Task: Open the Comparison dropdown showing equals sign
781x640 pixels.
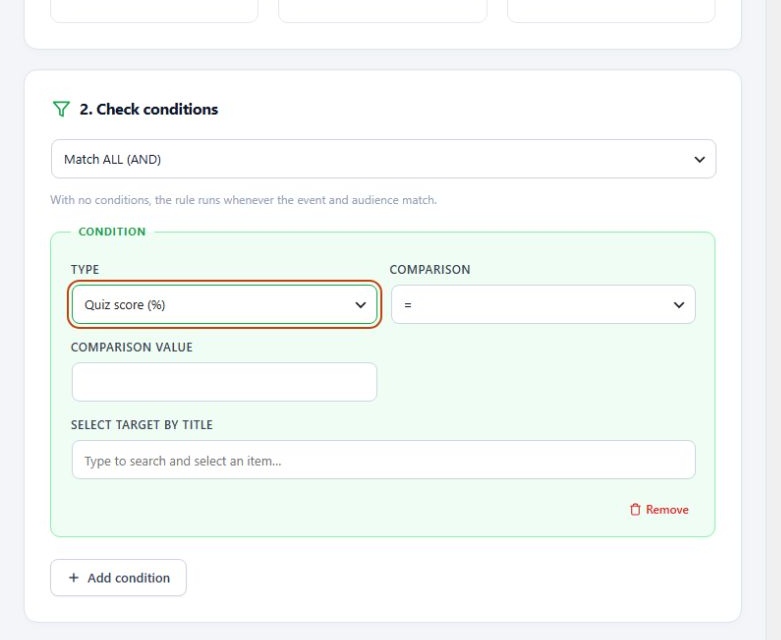Action: point(543,304)
